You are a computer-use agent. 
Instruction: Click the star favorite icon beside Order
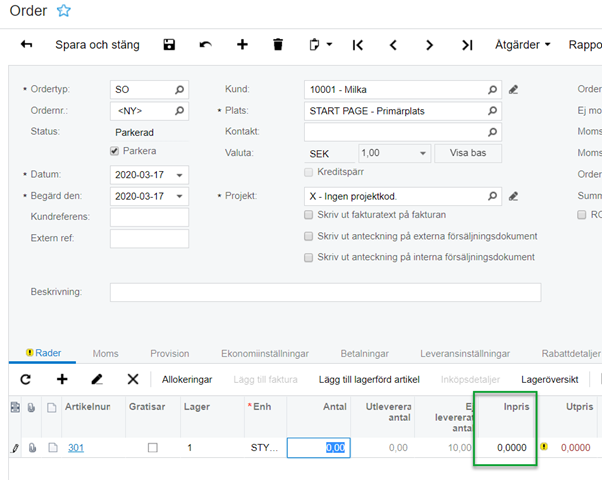tap(64, 11)
